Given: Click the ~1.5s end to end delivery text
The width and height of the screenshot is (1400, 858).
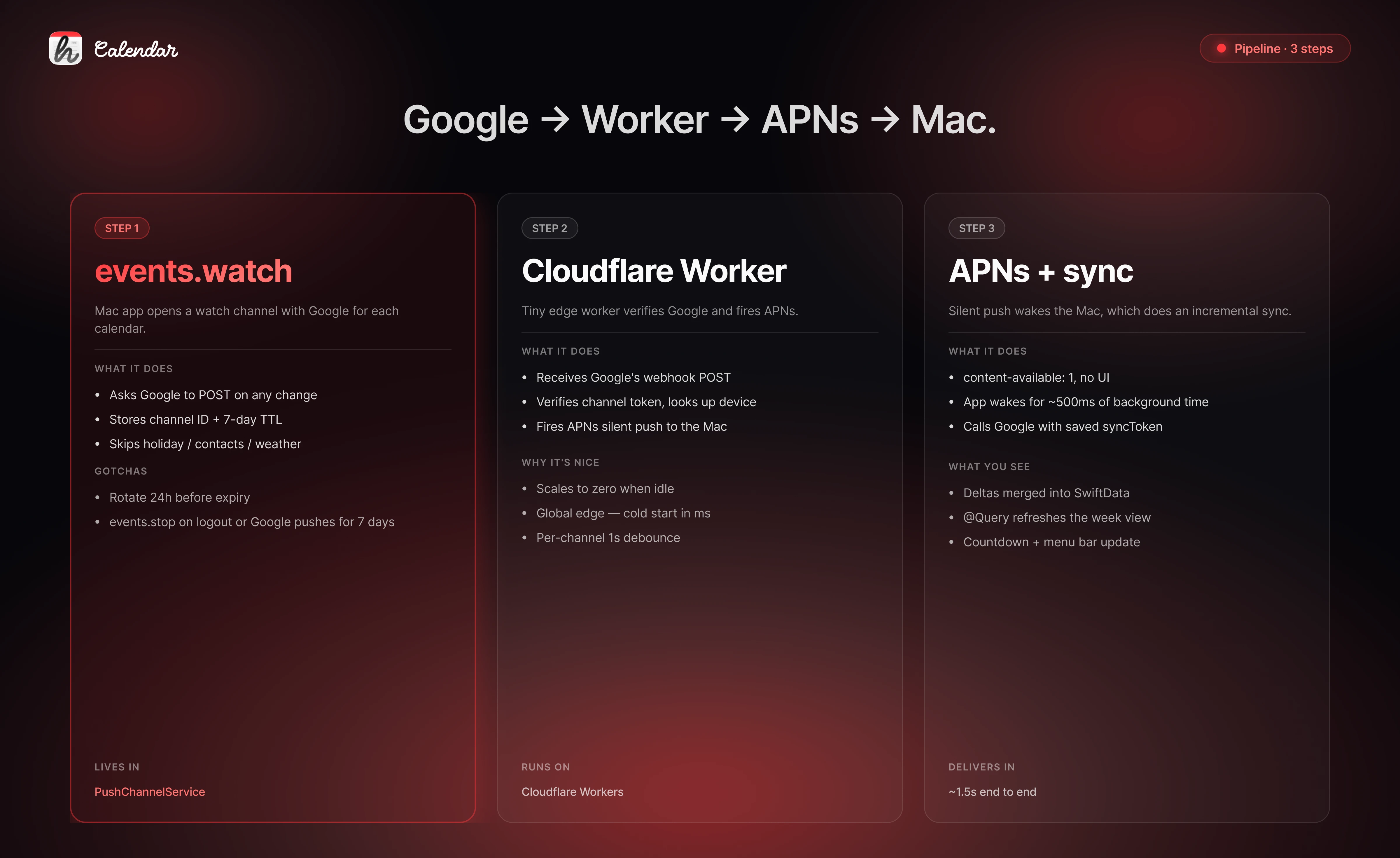Looking at the screenshot, I should pyautogui.click(x=992, y=791).
